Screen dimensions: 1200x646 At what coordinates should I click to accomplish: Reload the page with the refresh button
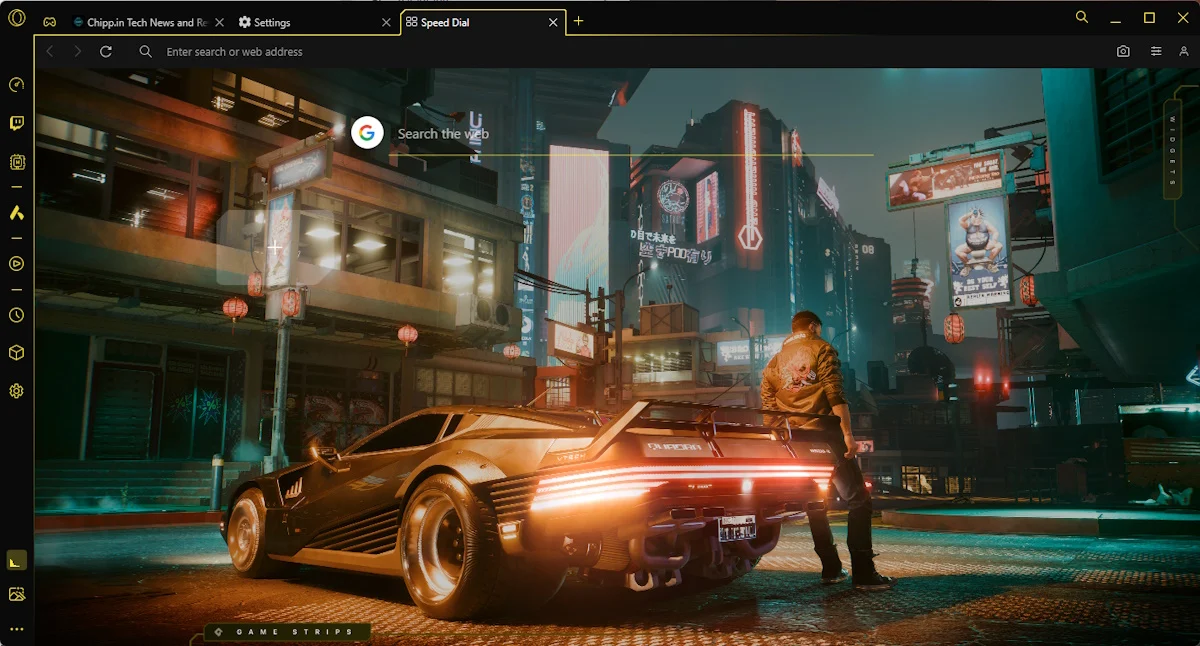point(106,51)
